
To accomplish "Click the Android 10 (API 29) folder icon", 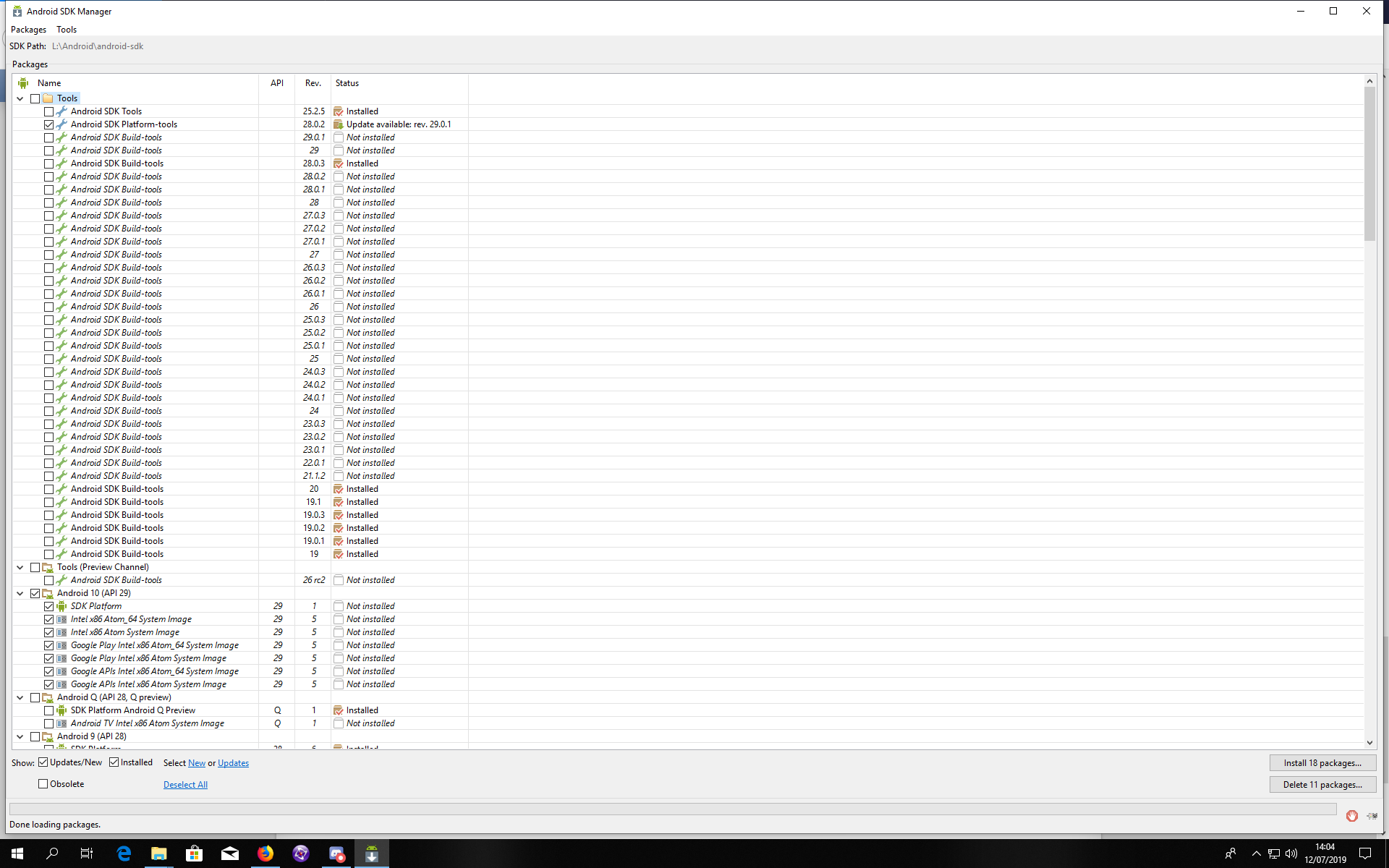I will tap(48, 593).
